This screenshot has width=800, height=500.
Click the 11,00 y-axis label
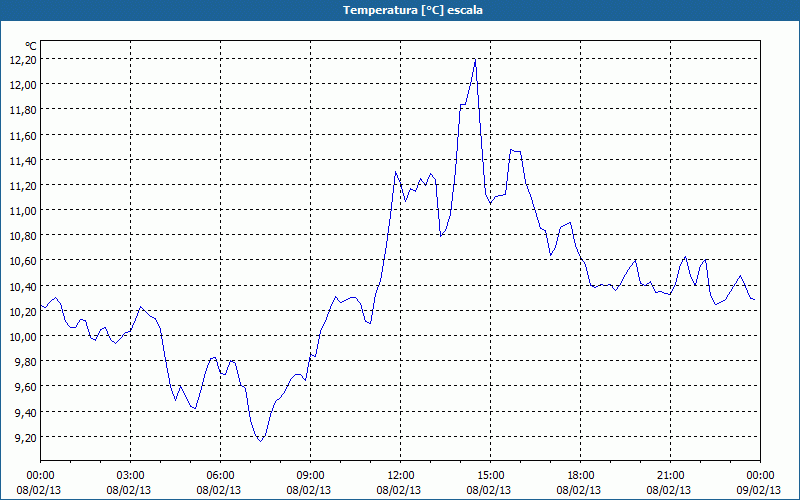click(x=23, y=211)
